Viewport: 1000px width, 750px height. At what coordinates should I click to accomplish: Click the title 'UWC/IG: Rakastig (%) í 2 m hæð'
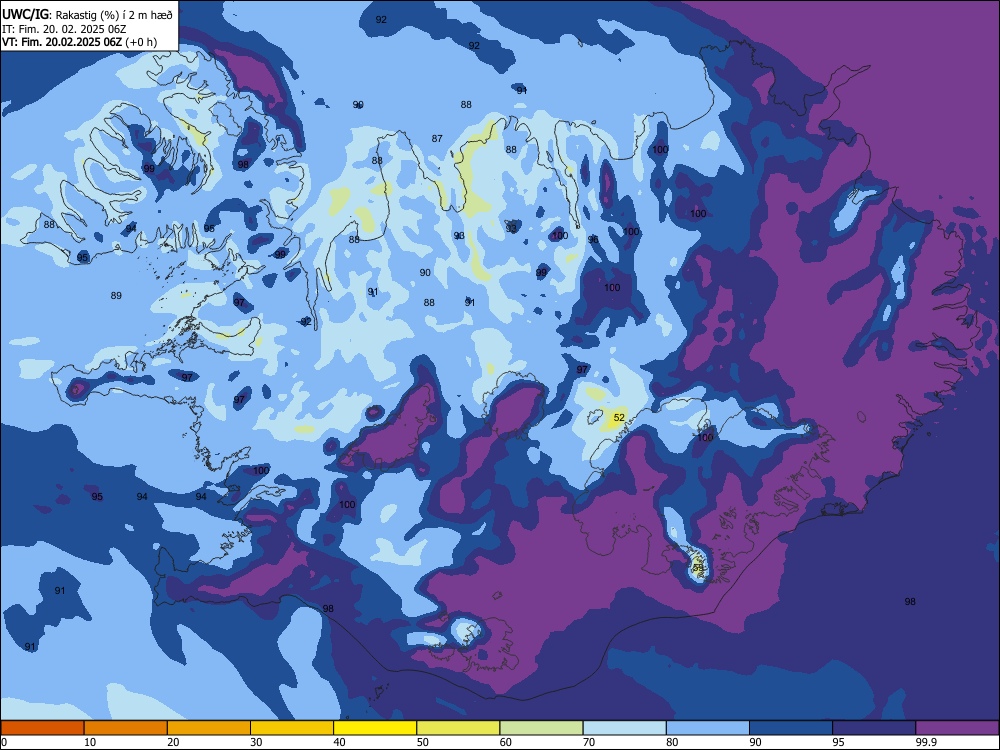pos(87,14)
